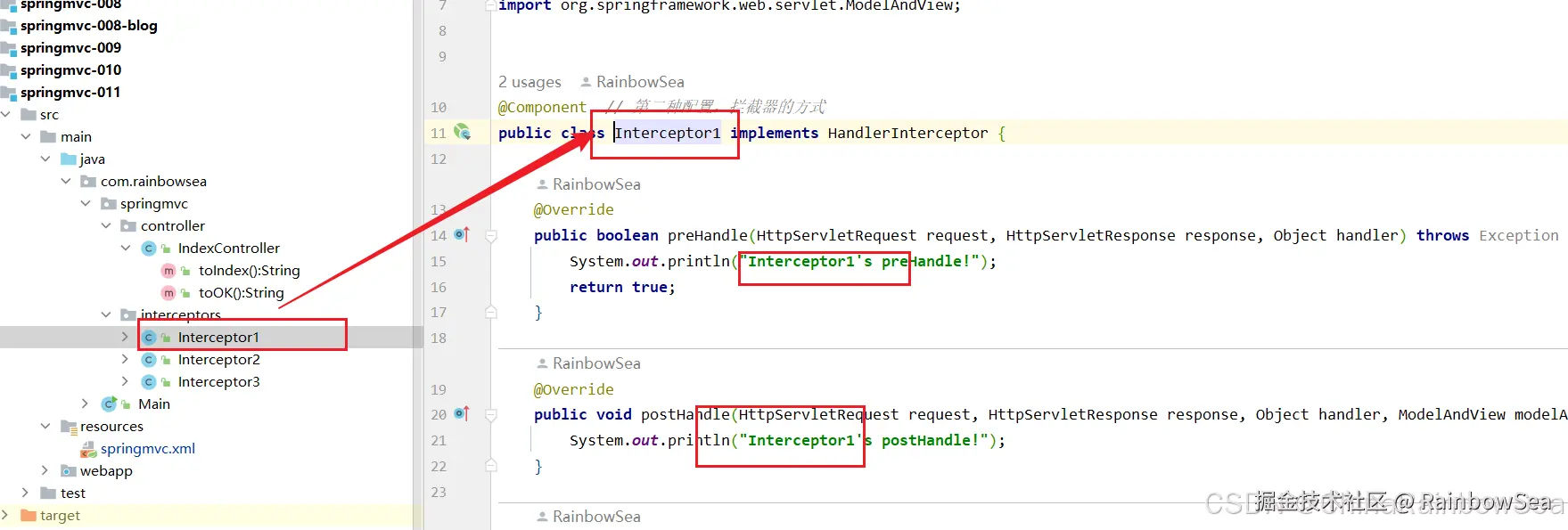
Task: Open Interceptor3 in the project tree
Action: [x=219, y=382]
